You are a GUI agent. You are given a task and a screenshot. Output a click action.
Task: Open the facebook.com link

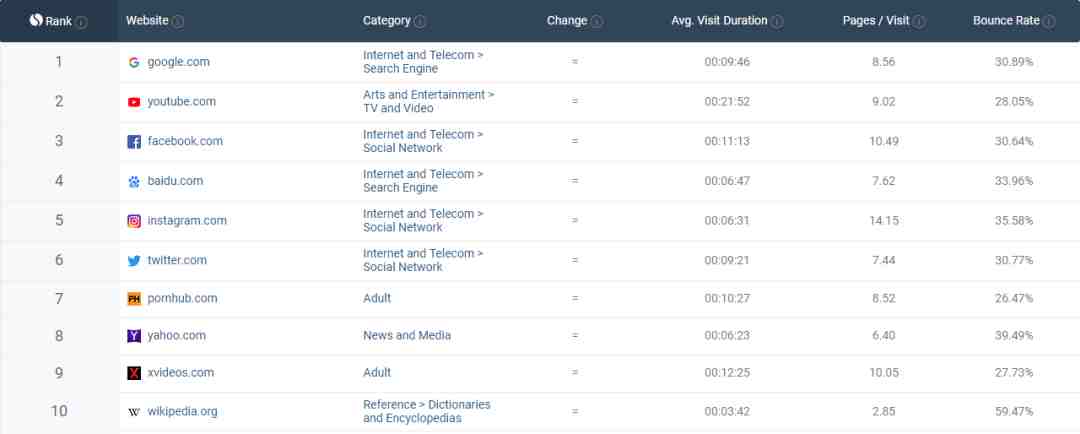[x=185, y=141]
